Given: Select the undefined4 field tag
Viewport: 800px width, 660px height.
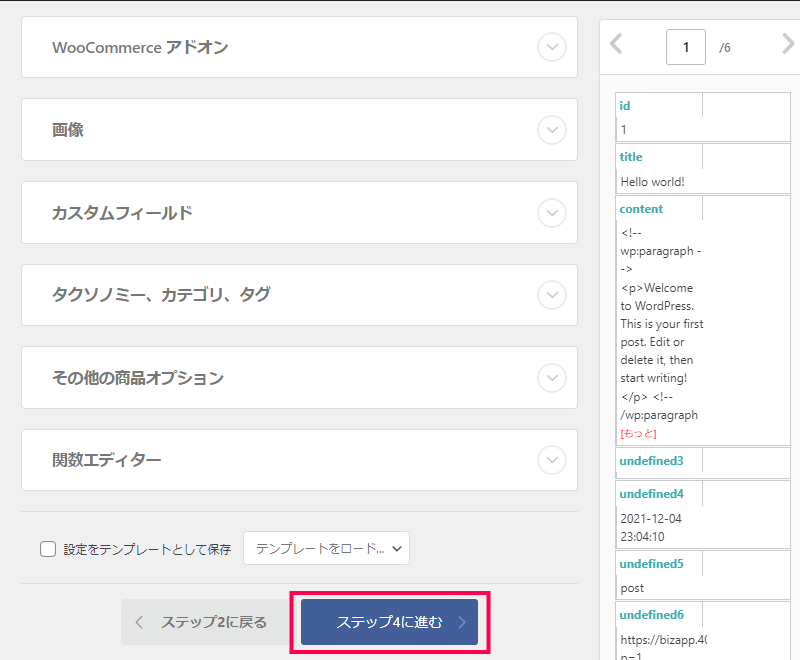Looking at the screenshot, I should click(651, 494).
